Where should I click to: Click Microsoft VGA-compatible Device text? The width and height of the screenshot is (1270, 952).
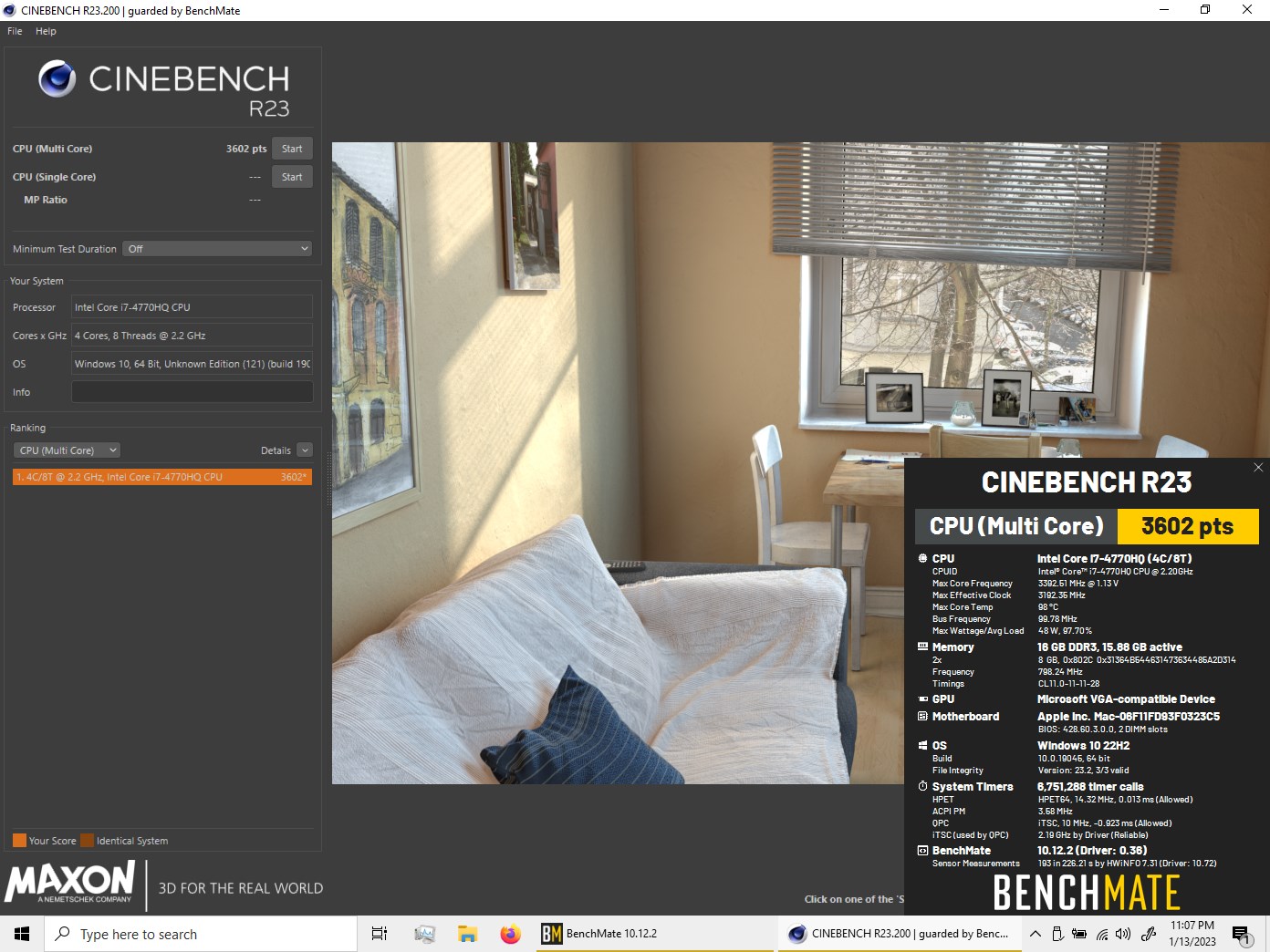[x=1126, y=698]
